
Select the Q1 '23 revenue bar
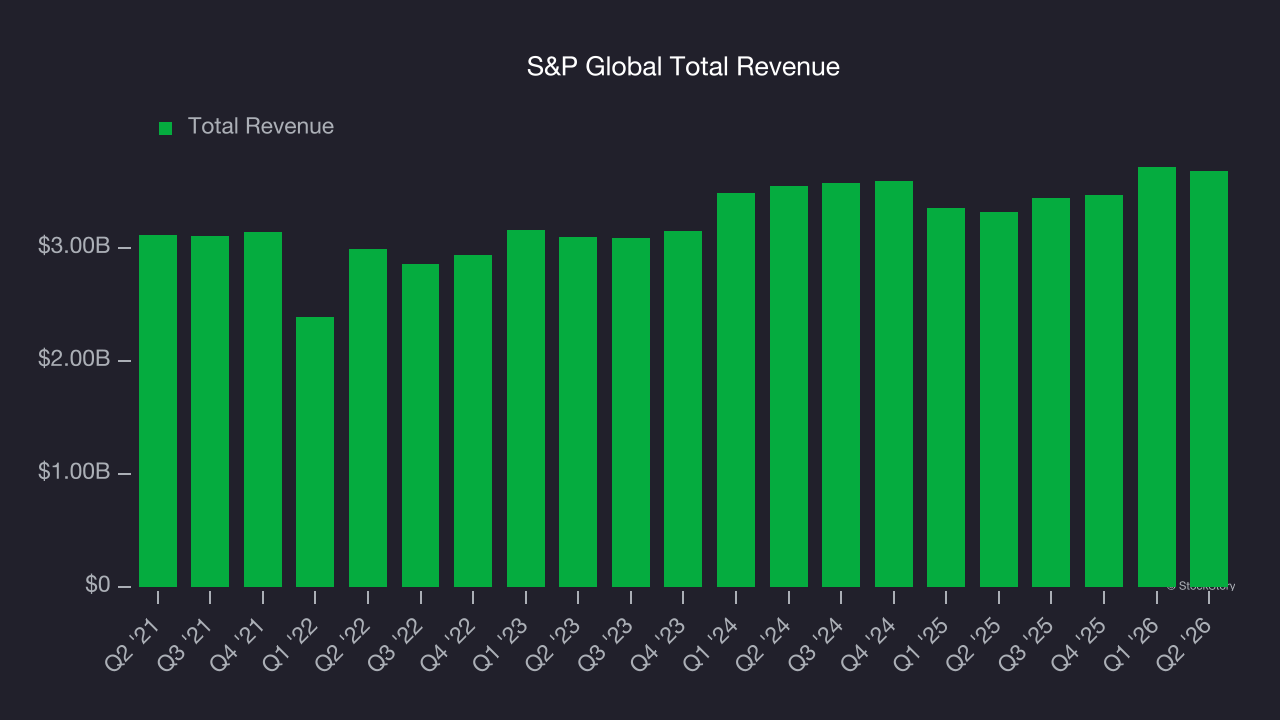coord(526,408)
